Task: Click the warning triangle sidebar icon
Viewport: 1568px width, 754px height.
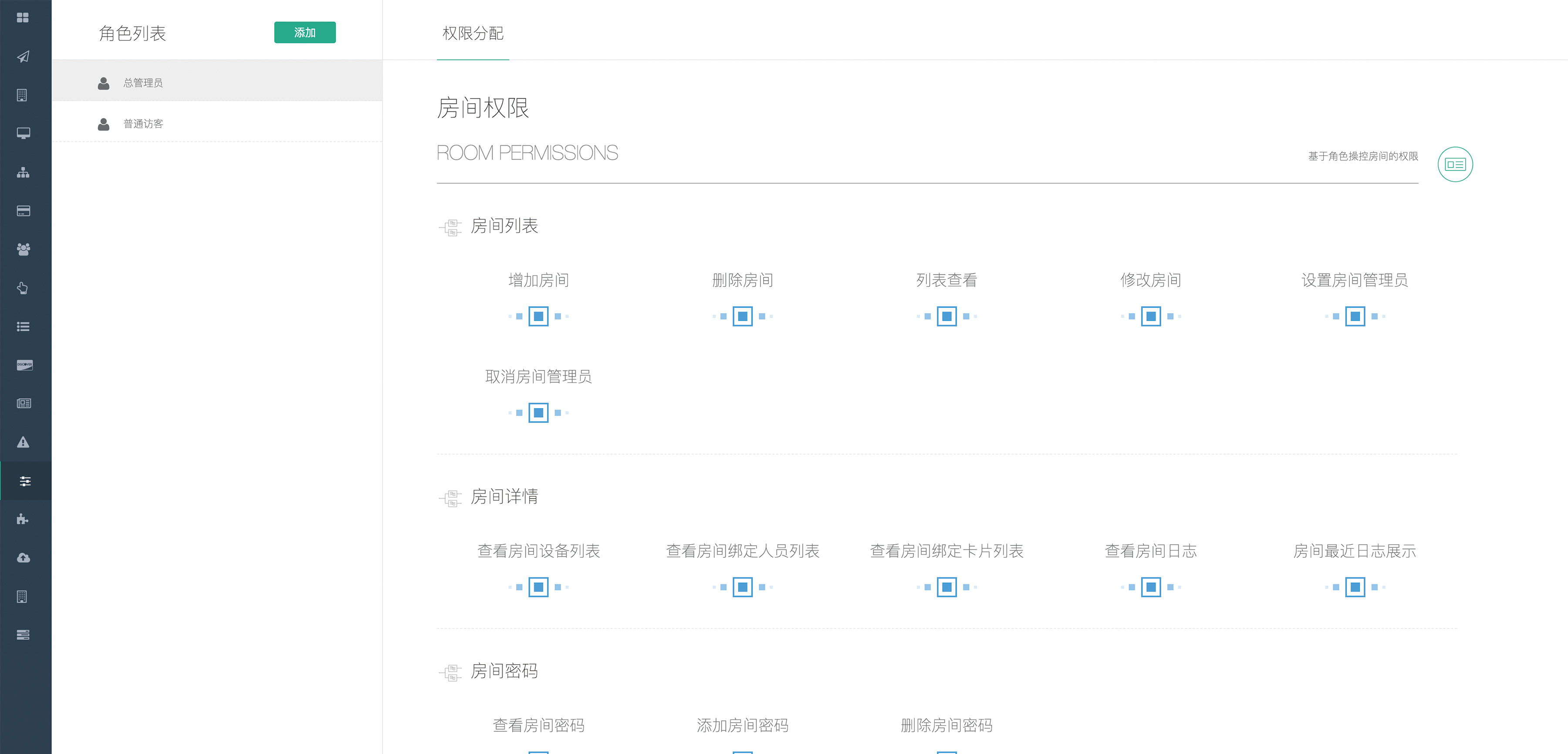Action: click(x=23, y=442)
